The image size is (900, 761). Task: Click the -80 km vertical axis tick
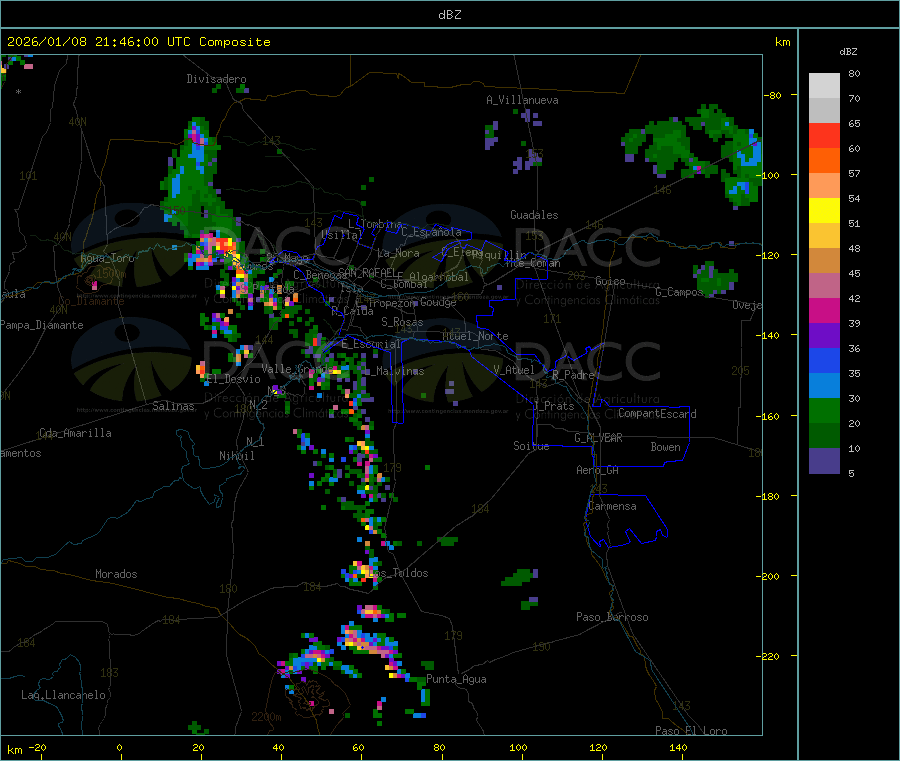pyautogui.click(x=773, y=95)
